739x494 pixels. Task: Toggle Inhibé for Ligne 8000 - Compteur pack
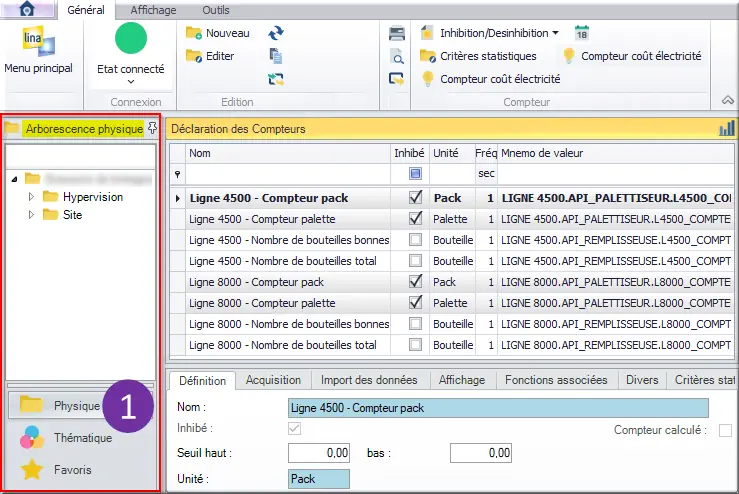point(415,281)
